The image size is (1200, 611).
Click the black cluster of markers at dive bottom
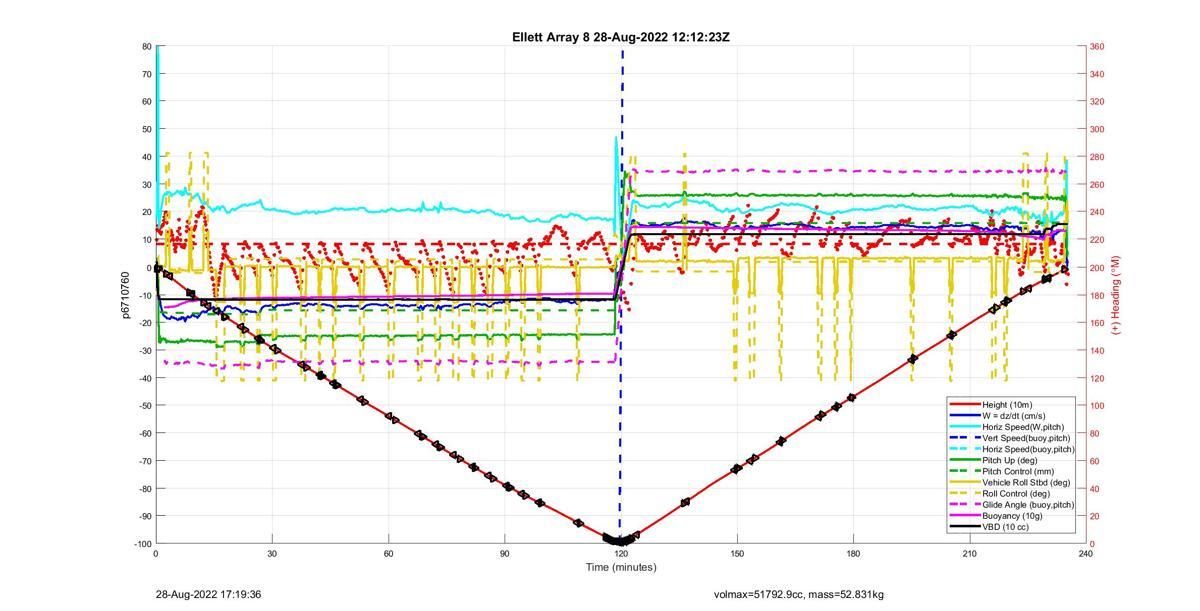pos(619,540)
